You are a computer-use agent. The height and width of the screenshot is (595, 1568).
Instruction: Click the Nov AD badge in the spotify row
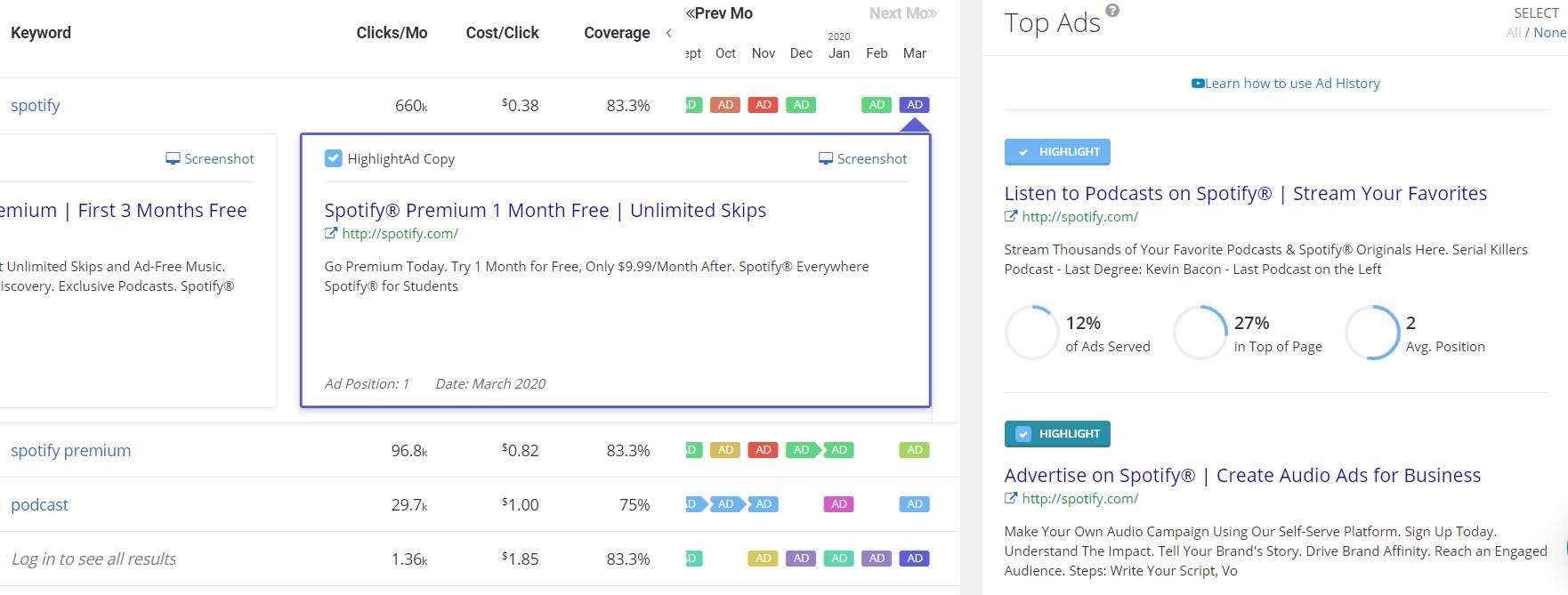click(x=764, y=105)
